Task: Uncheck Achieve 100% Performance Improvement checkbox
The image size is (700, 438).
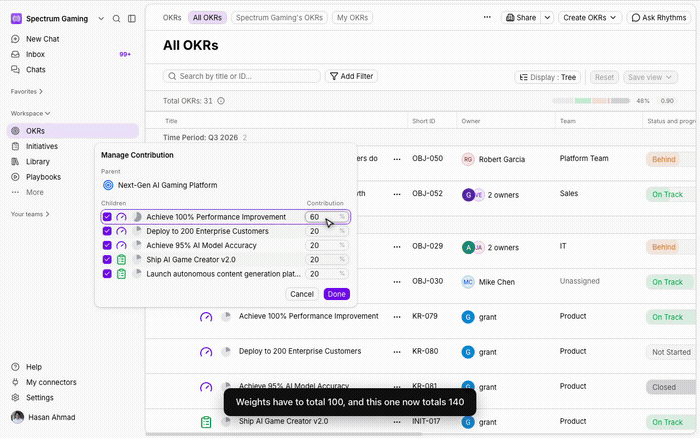Action: click(x=107, y=217)
